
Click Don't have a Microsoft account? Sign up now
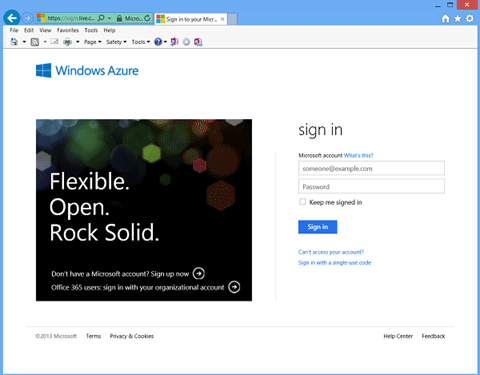click(120, 274)
